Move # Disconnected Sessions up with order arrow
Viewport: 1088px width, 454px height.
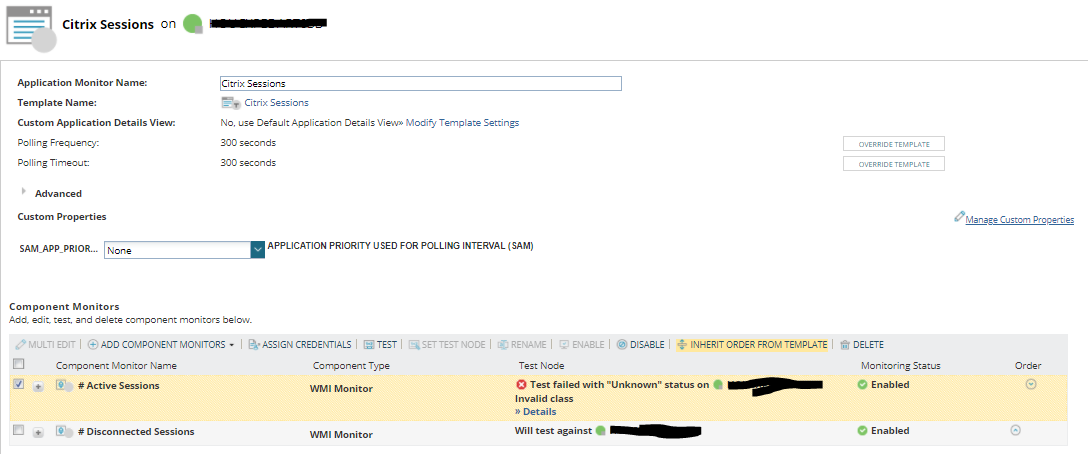[x=1015, y=430]
